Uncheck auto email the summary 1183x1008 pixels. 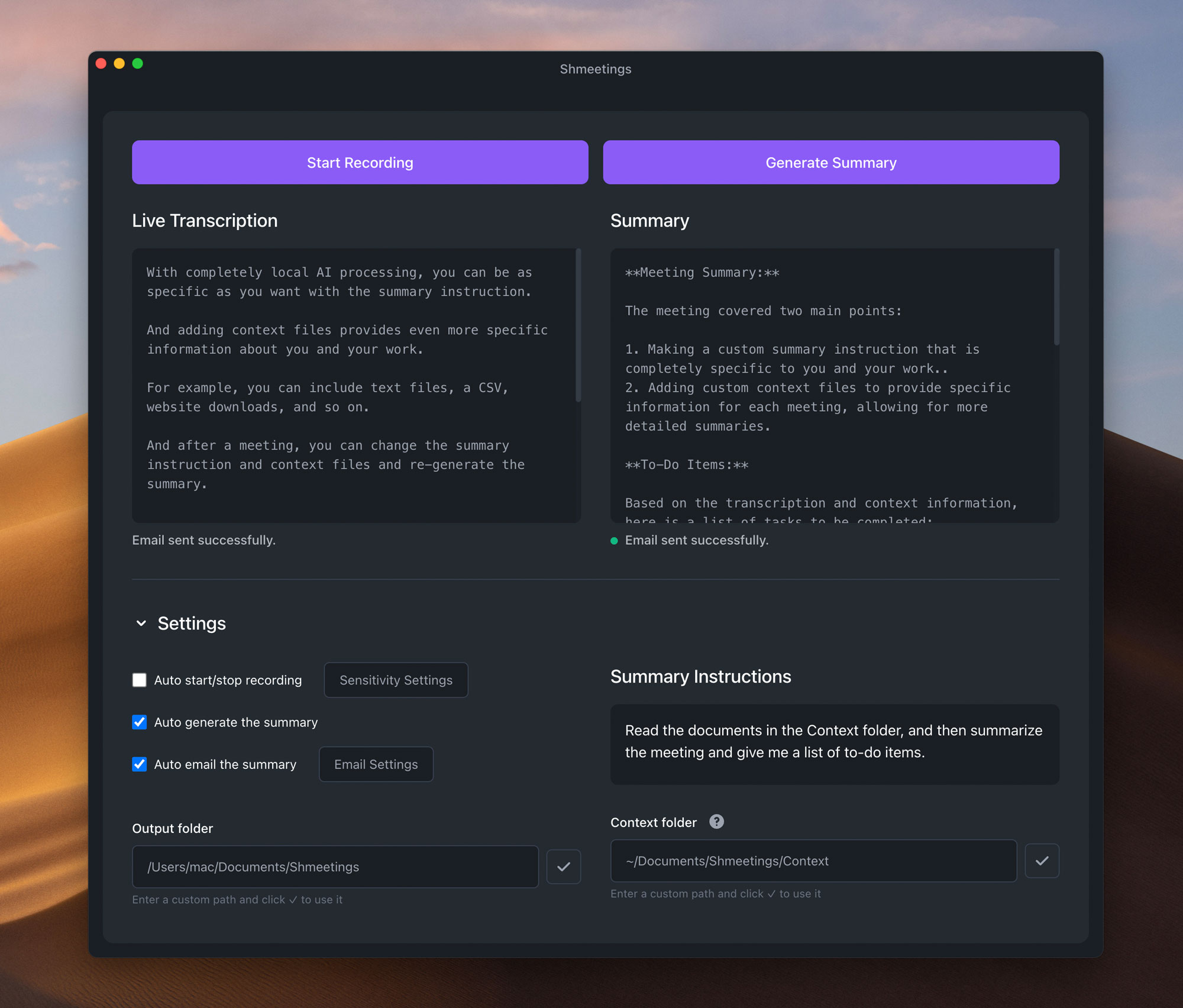(x=139, y=764)
